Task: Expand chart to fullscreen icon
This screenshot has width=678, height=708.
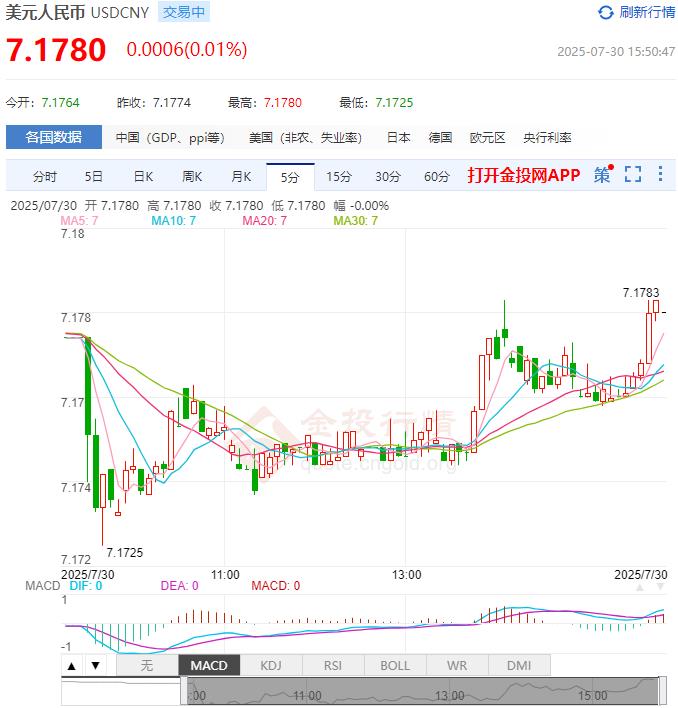Action: pos(633,174)
